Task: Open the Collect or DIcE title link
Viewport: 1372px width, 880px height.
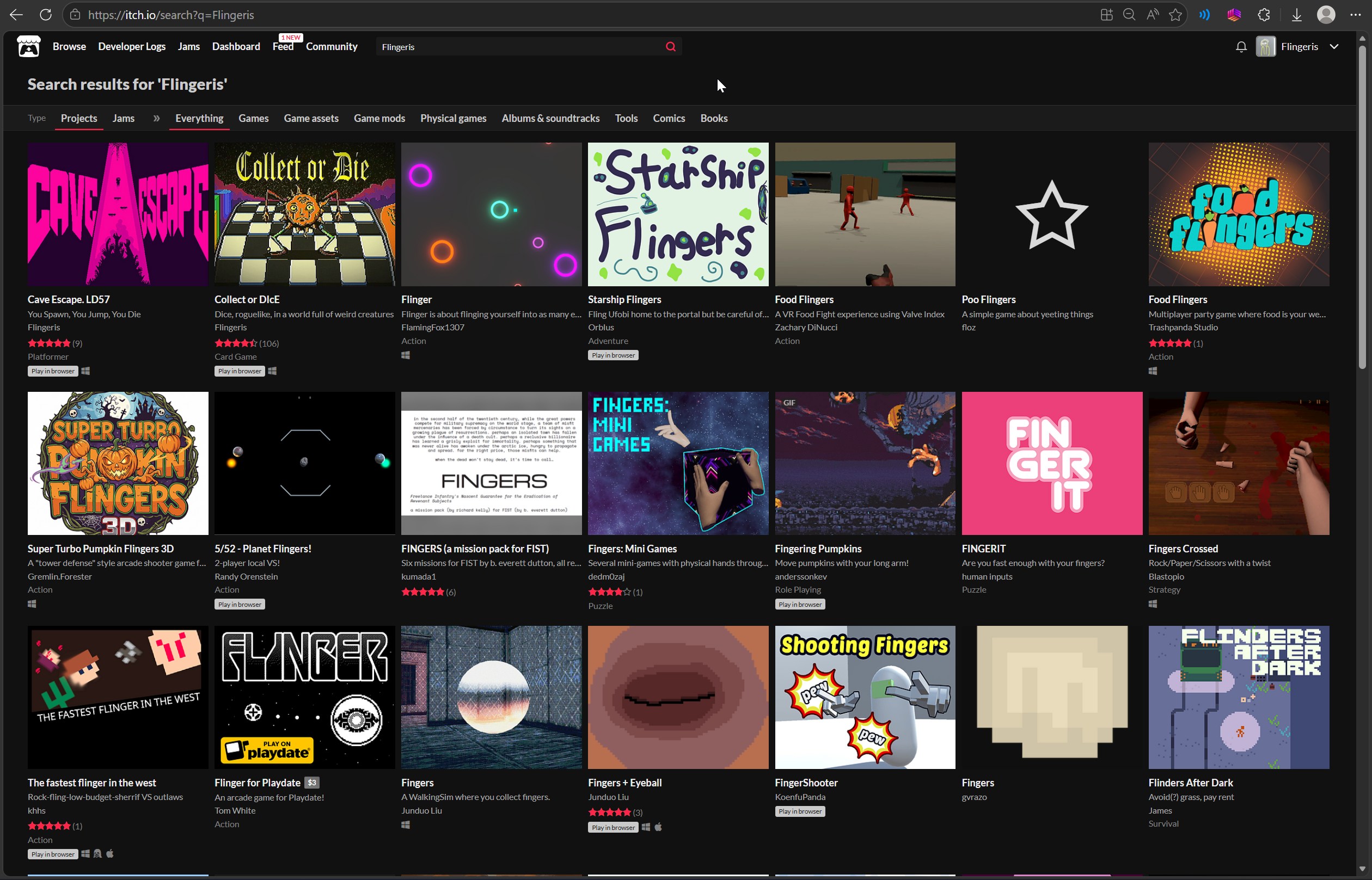Action: 247,299
